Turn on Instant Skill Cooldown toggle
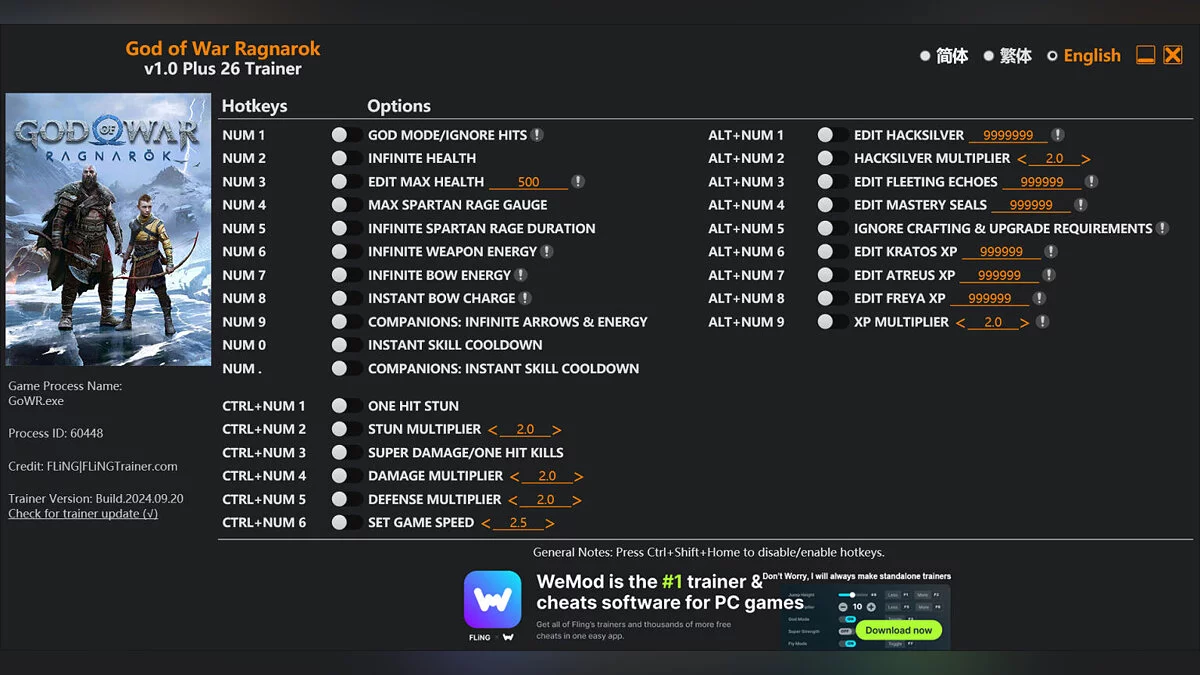This screenshot has width=1200, height=675. [x=346, y=345]
